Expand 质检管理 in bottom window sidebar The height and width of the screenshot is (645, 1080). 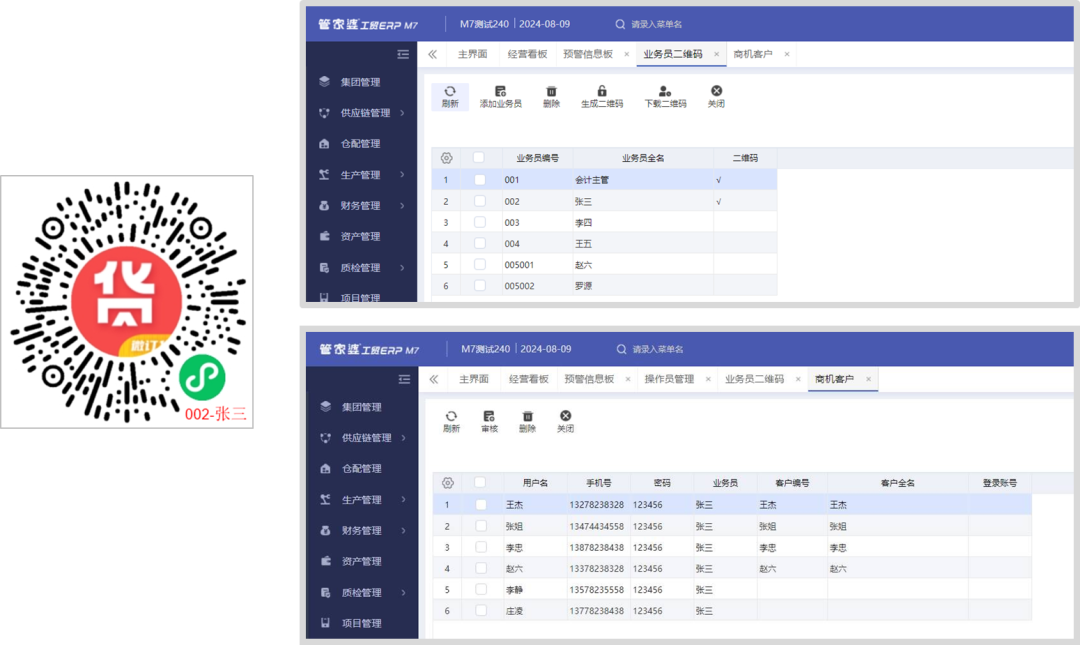pyautogui.click(x=404, y=592)
